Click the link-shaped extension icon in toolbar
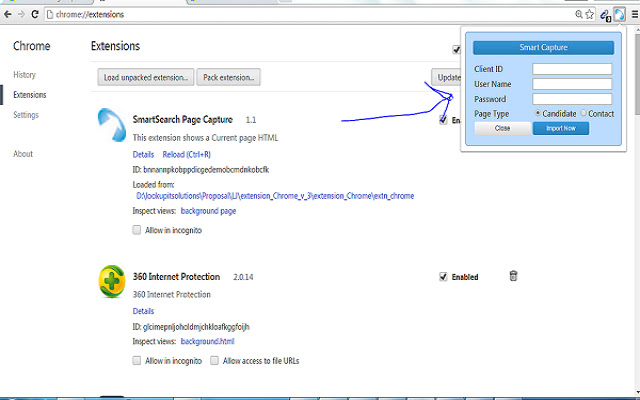The height and width of the screenshot is (400, 640). pos(605,15)
